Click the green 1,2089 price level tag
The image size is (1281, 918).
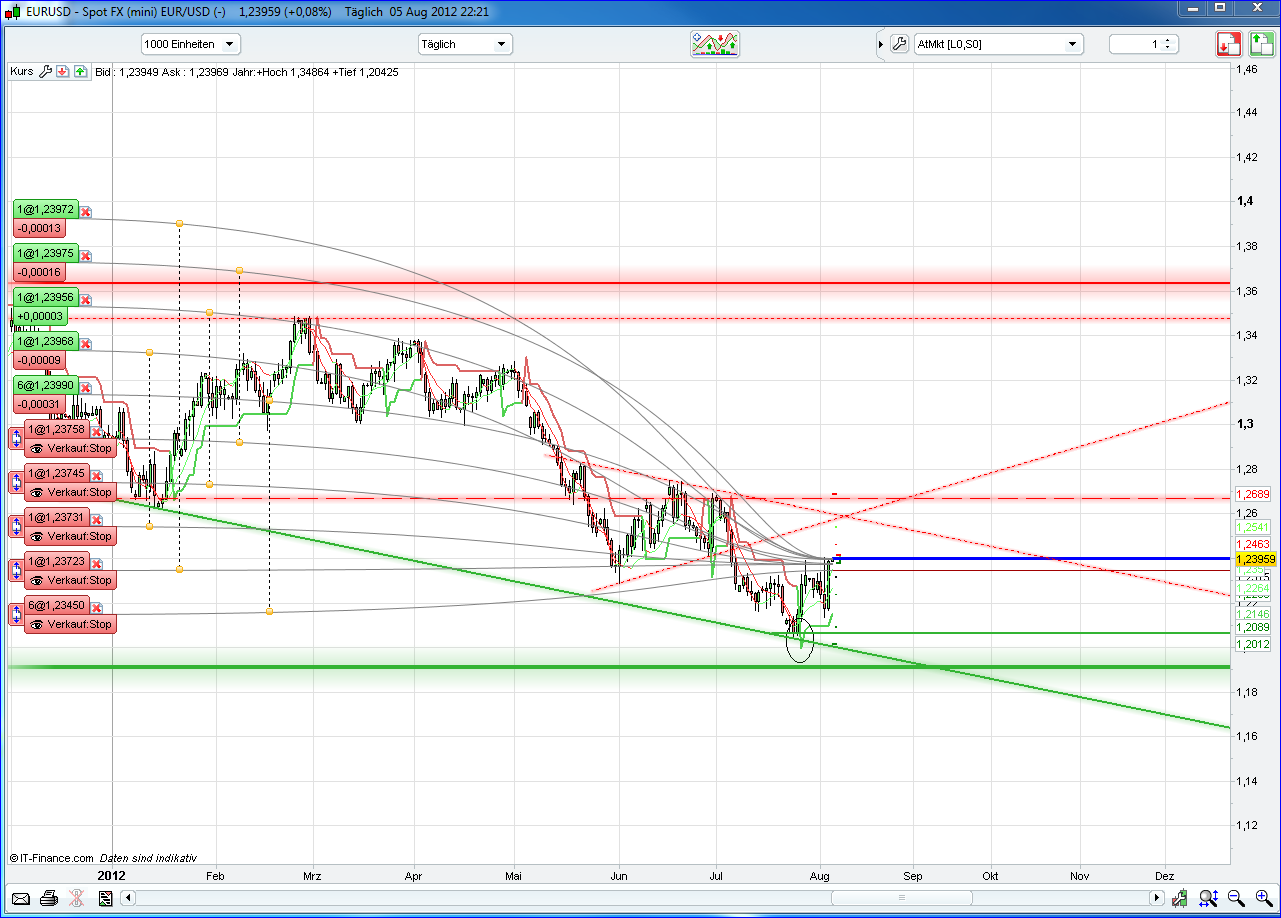1253,627
